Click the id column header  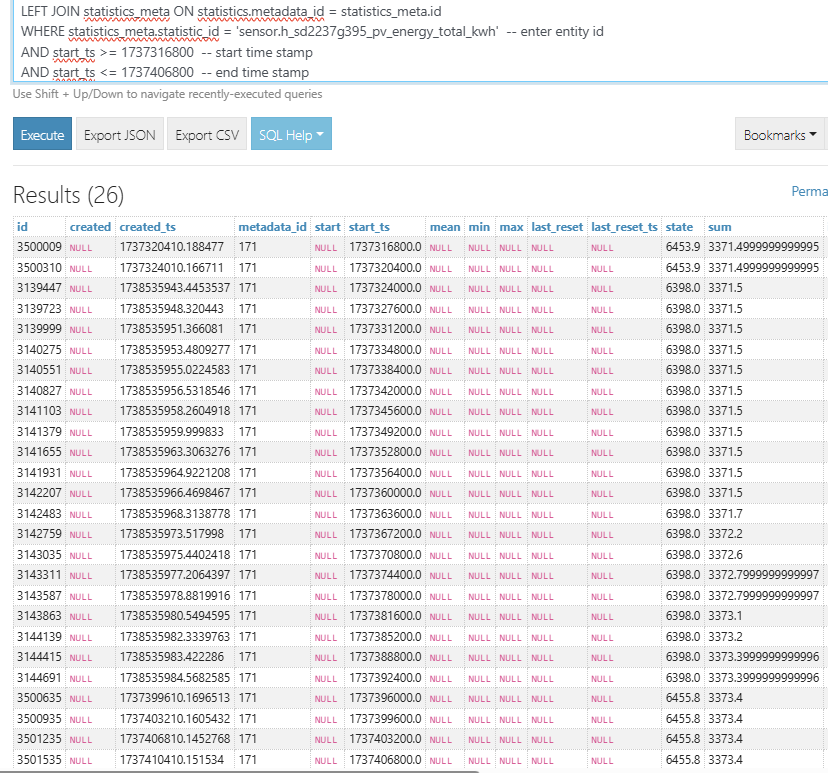pyautogui.click(x=22, y=227)
